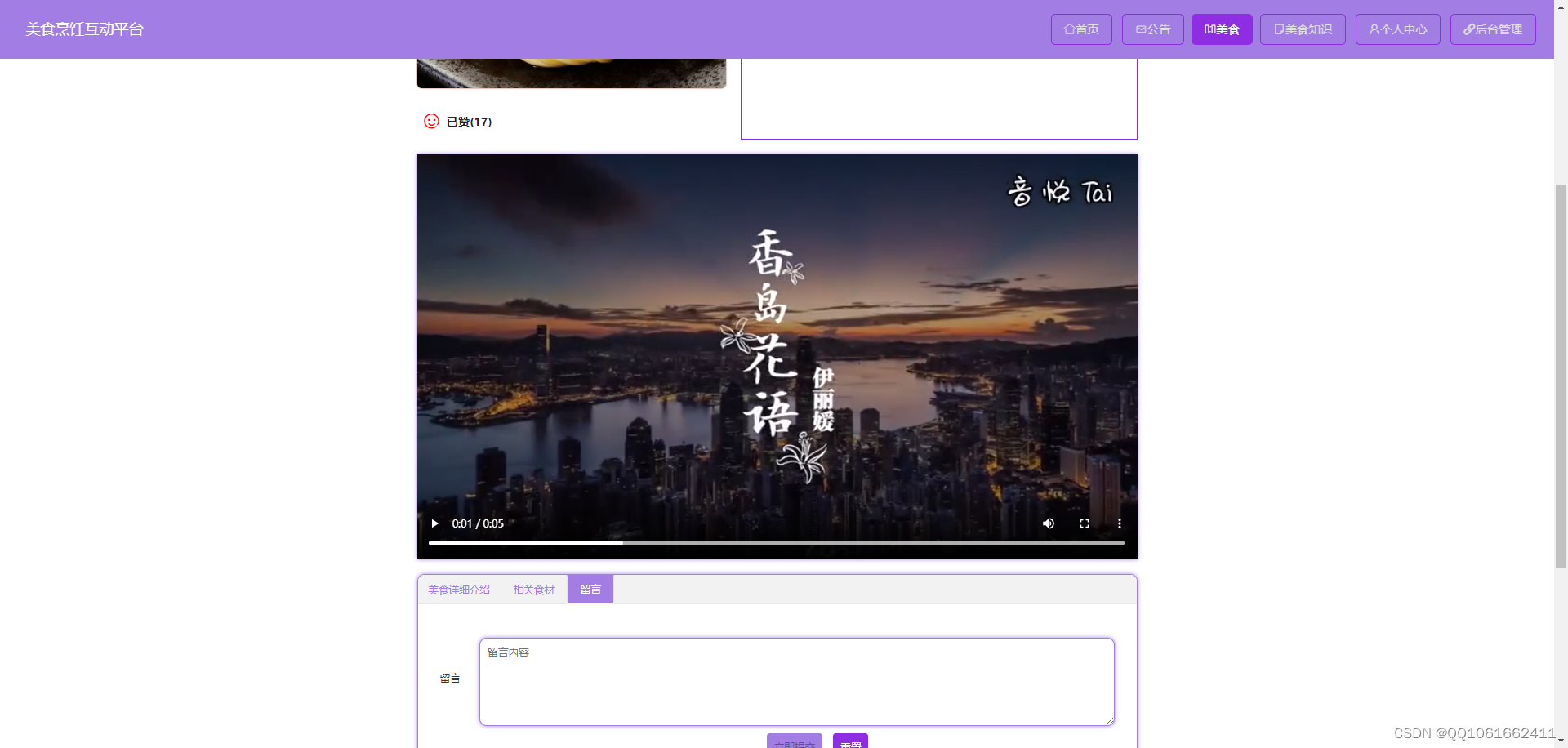Screen dimensions: 1568x748
Task: Submit the message with 立即提交 button
Action: click(x=794, y=743)
